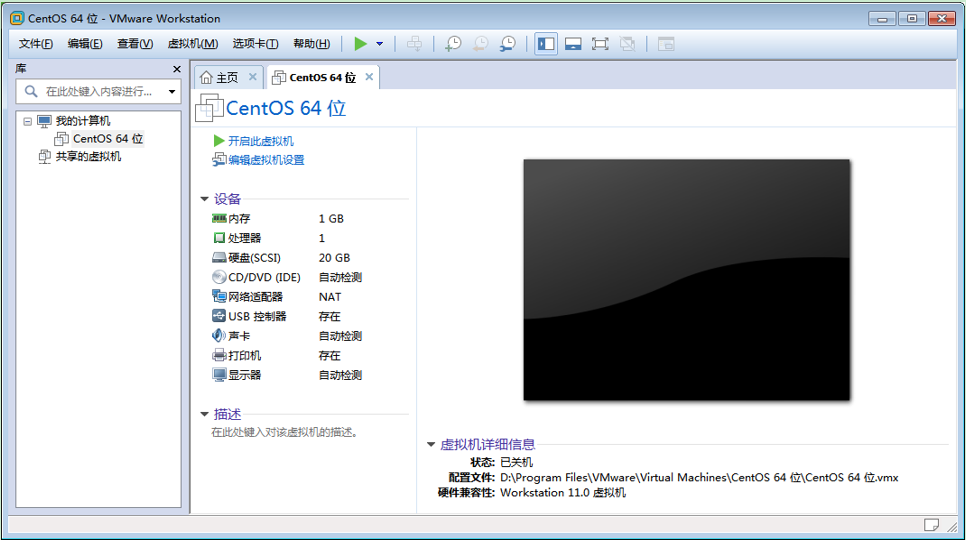Toggle the thumbnail bar view icon
The image size is (966, 540).
[x=573, y=44]
